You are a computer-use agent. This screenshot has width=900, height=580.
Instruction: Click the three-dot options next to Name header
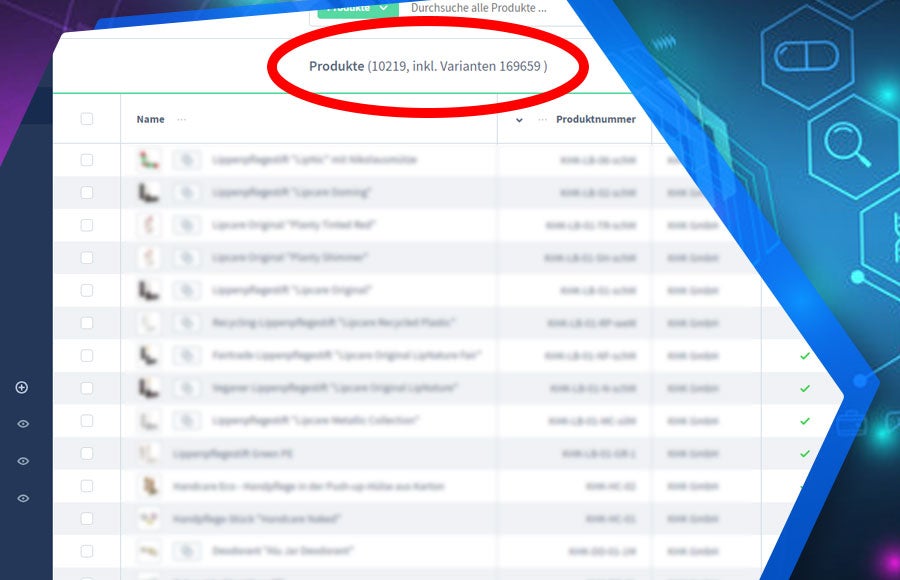[x=181, y=120]
